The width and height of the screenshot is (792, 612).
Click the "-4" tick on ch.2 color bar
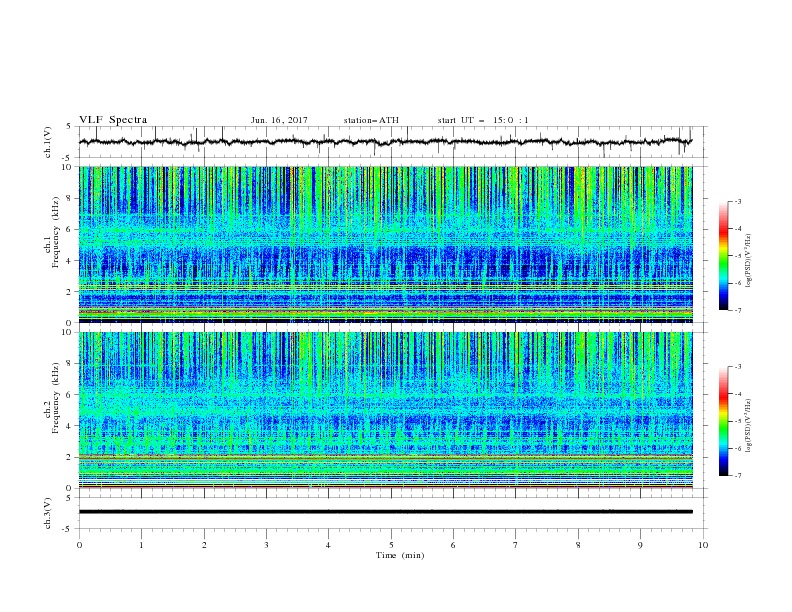pyautogui.click(x=737, y=394)
